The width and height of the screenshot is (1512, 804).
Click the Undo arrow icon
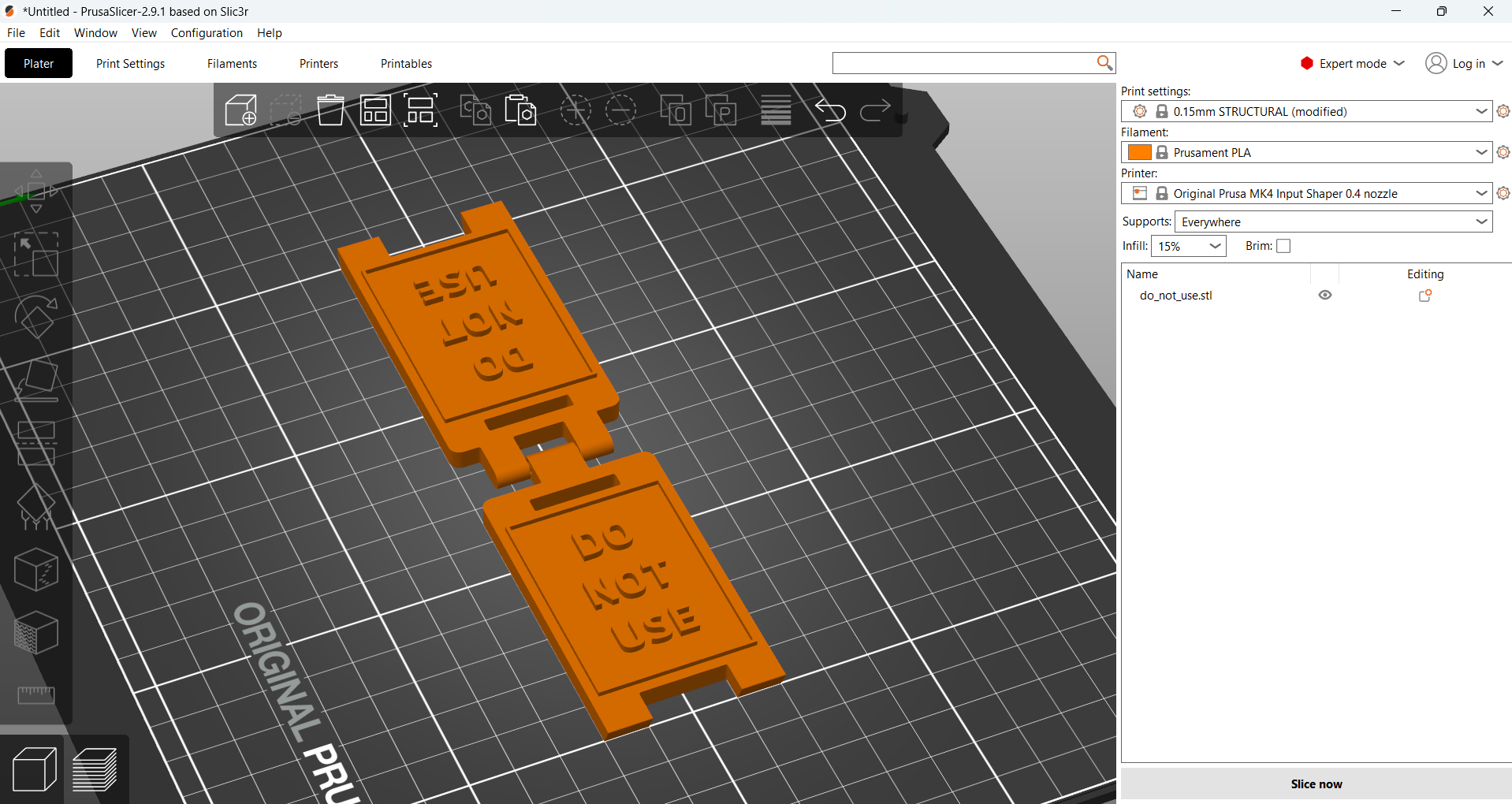(830, 110)
